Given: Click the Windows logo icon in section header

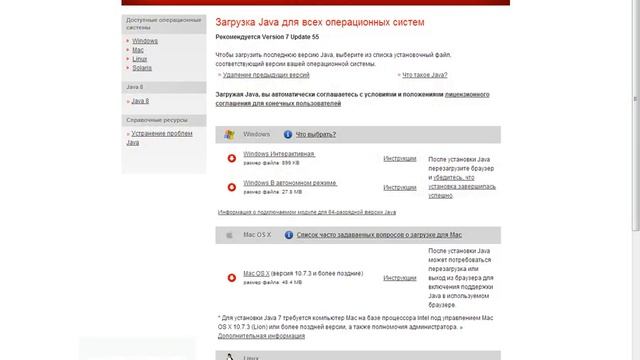Looking at the screenshot, I should coord(229,135).
